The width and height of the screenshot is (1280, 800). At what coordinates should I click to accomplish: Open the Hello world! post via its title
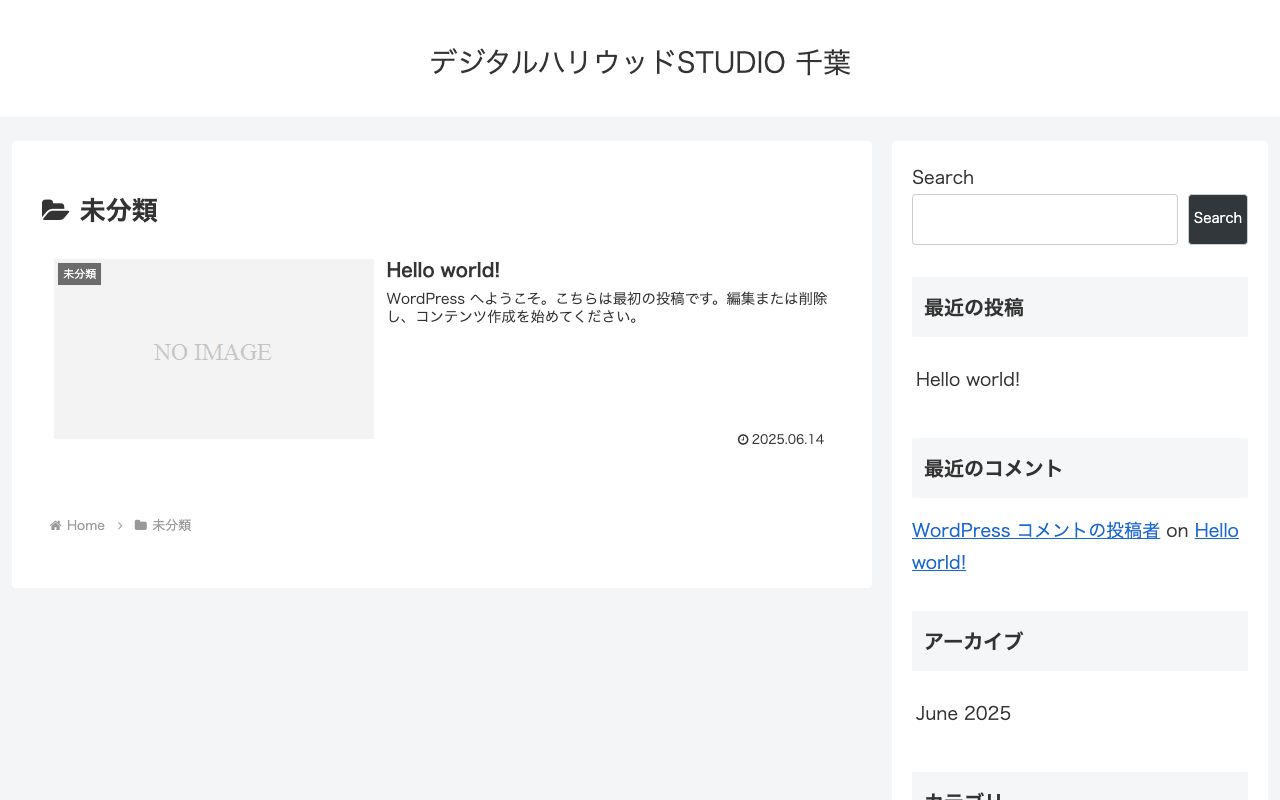click(x=443, y=270)
